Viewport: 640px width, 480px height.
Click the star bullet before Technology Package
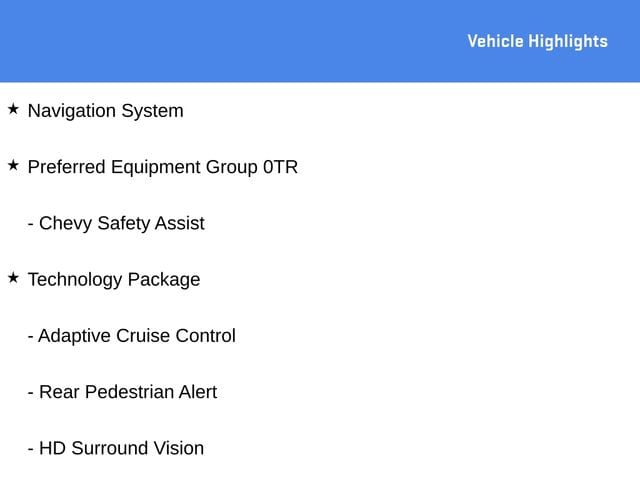pos(13,278)
